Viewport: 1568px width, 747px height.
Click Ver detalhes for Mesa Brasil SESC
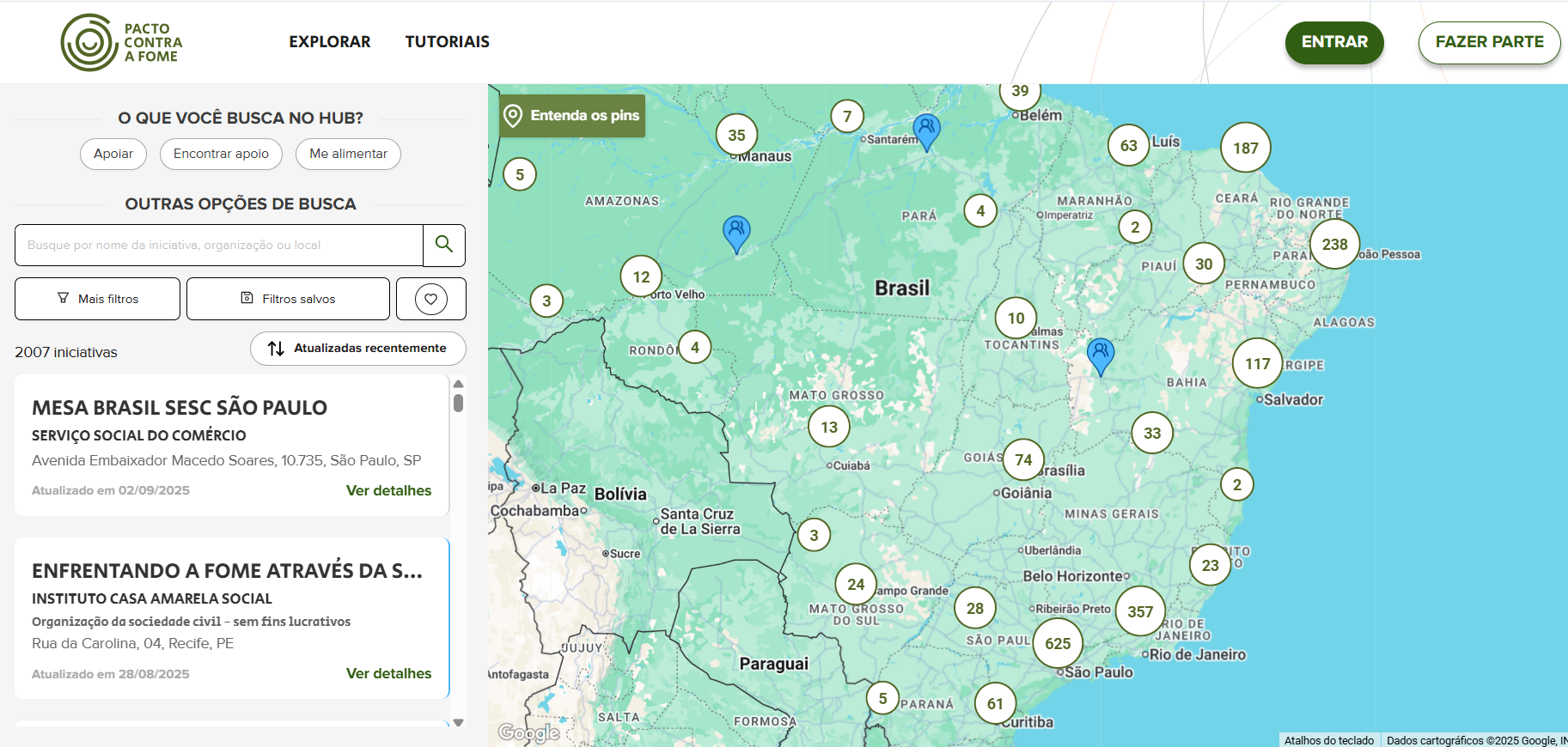coord(388,490)
